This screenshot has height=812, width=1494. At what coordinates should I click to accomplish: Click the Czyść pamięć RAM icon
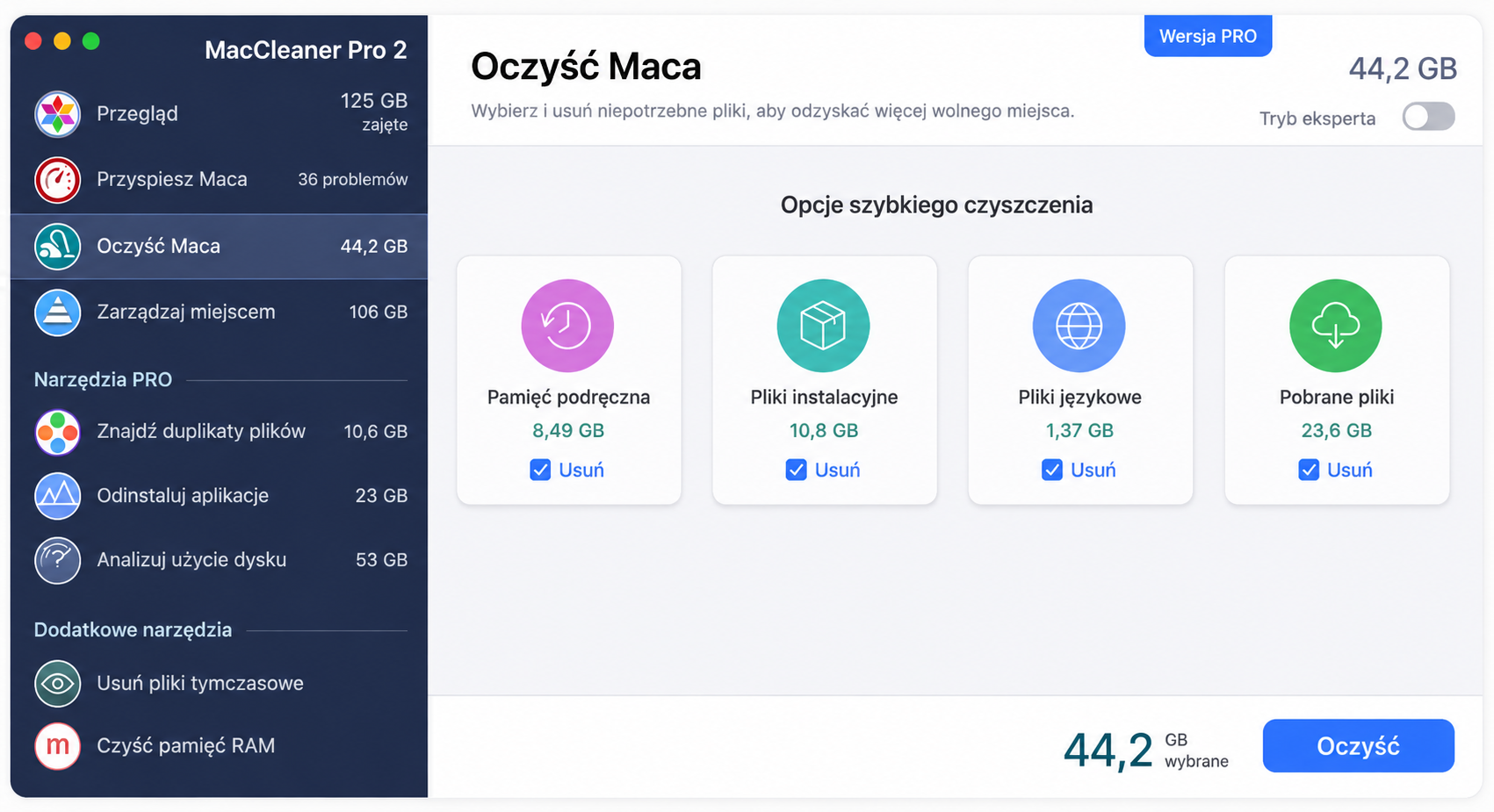(x=57, y=745)
